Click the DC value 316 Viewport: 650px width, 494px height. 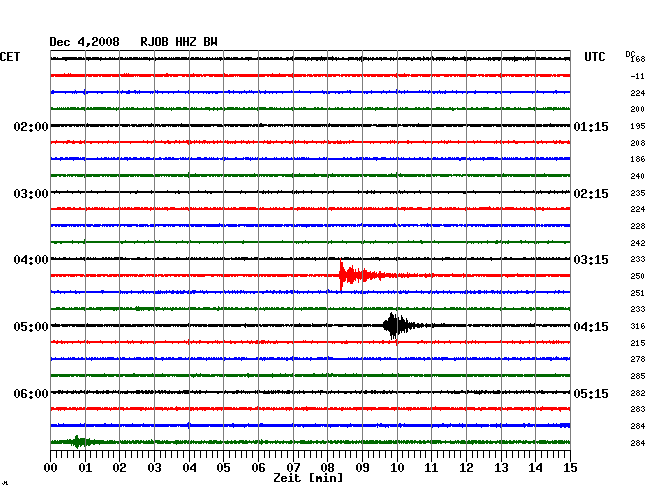point(638,326)
